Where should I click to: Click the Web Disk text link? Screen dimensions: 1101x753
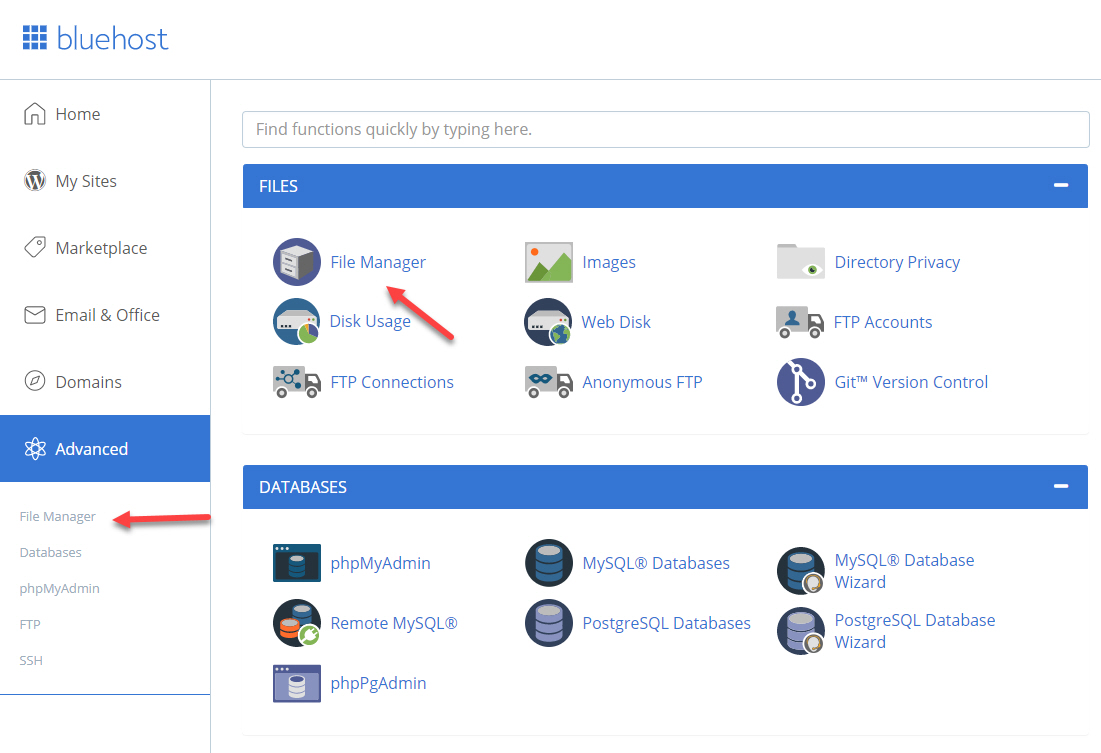(x=616, y=322)
